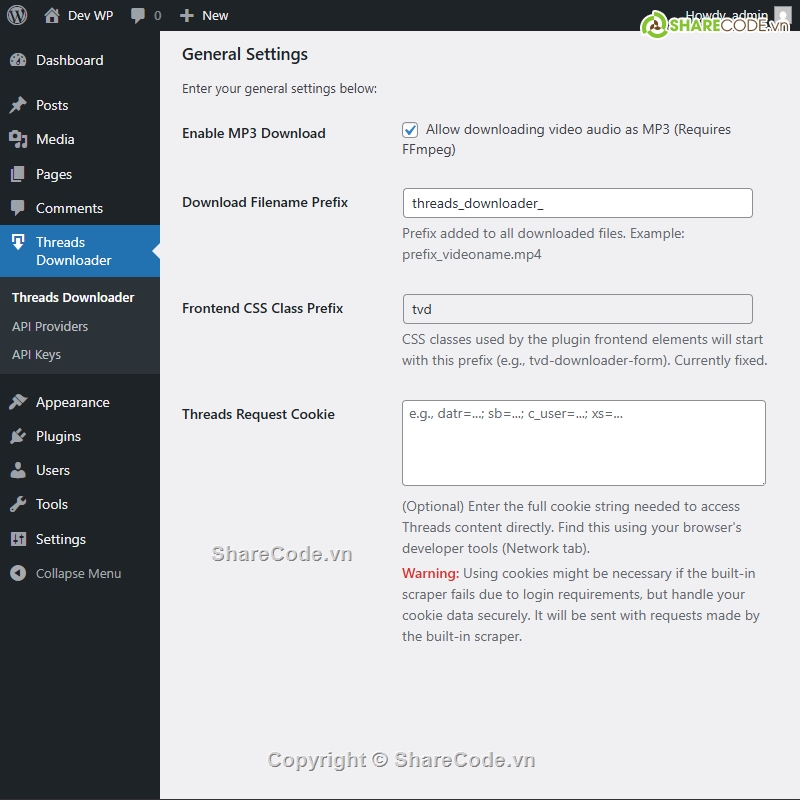Image resolution: width=800 pixels, height=800 pixels.
Task: Go to API Providers submenu
Action: click(50, 327)
